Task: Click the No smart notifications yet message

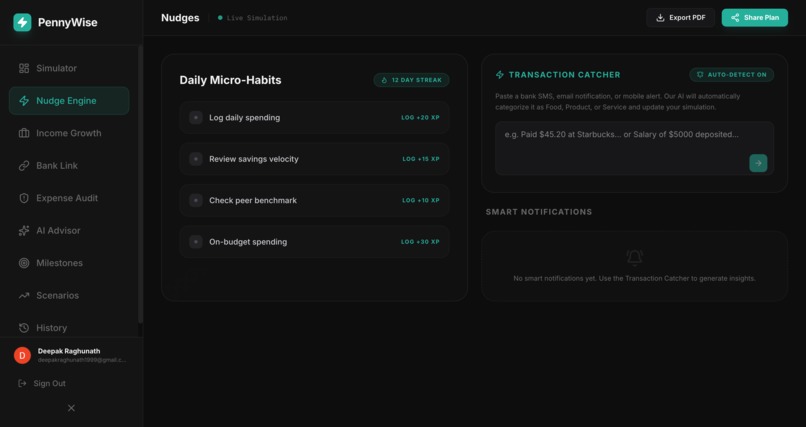Action: click(634, 279)
